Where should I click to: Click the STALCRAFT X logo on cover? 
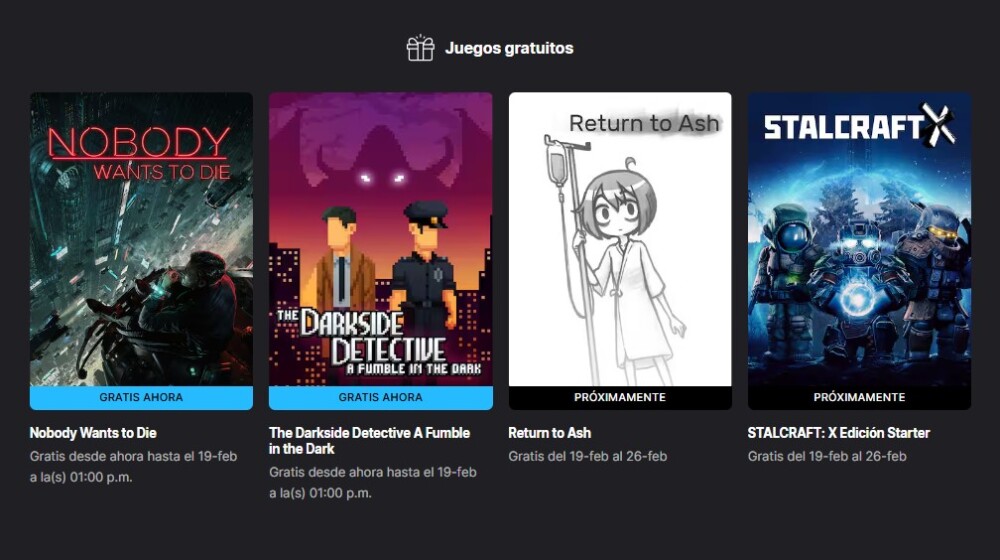[859, 125]
